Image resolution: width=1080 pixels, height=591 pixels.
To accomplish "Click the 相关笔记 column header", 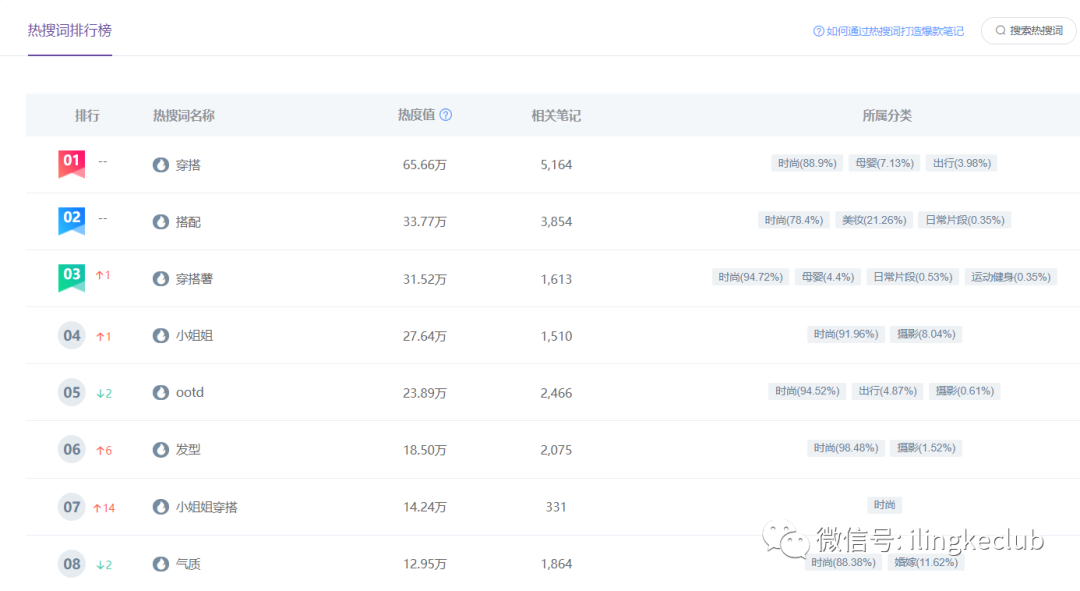I will point(556,115).
